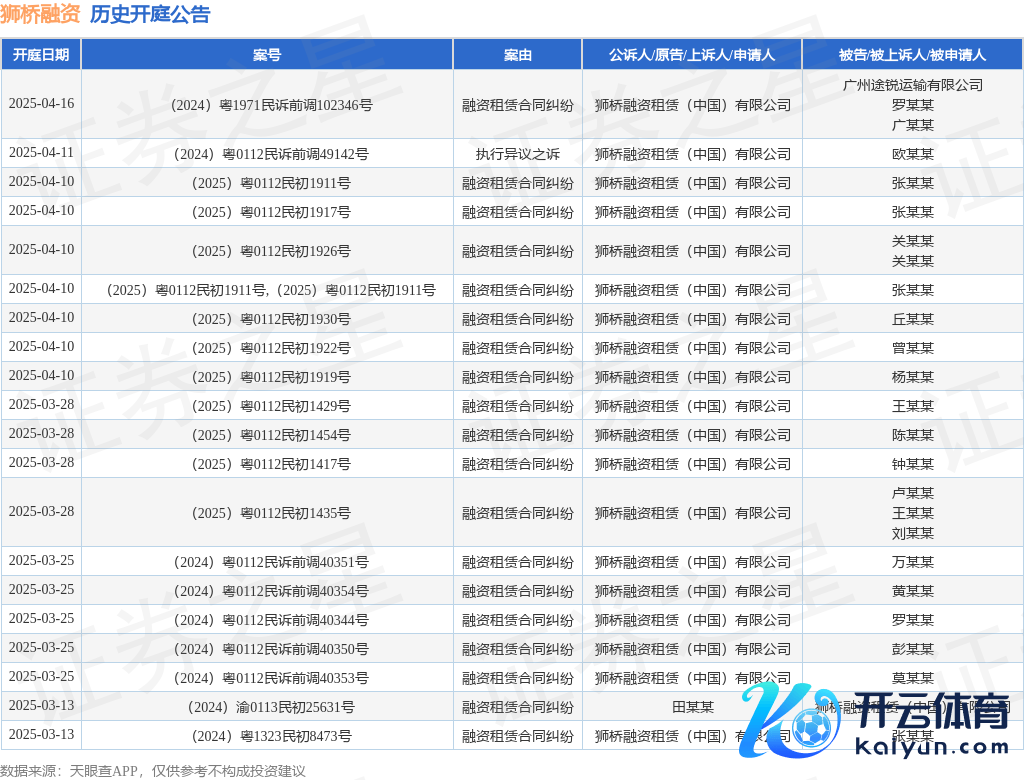Click the 公诉人/原告/上诉人/申请人 column header
Screen dimensions: 1024x780
coord(692,55)
